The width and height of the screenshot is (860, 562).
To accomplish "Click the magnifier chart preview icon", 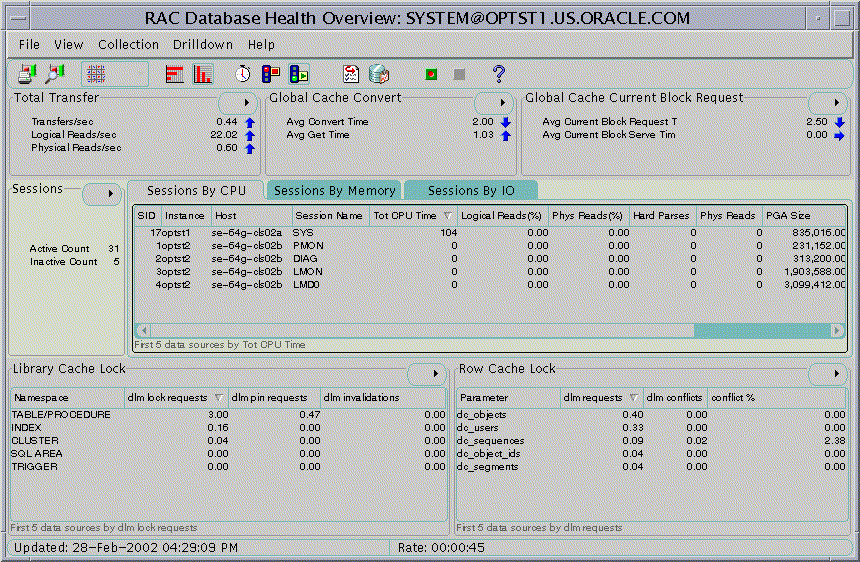I will pos(55,74).
